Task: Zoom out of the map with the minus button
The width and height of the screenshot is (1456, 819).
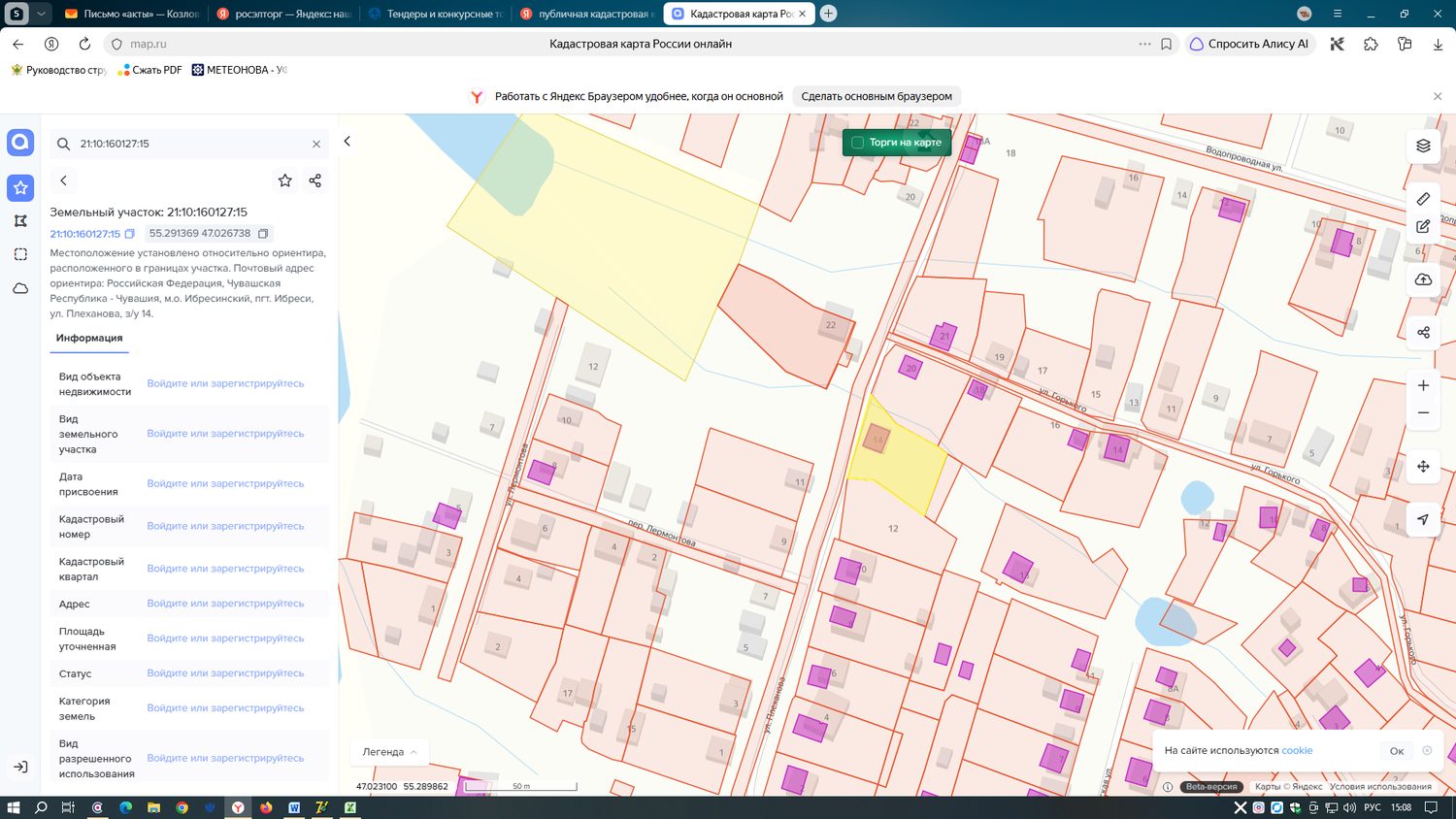Action: click(x=1423, y=412)
